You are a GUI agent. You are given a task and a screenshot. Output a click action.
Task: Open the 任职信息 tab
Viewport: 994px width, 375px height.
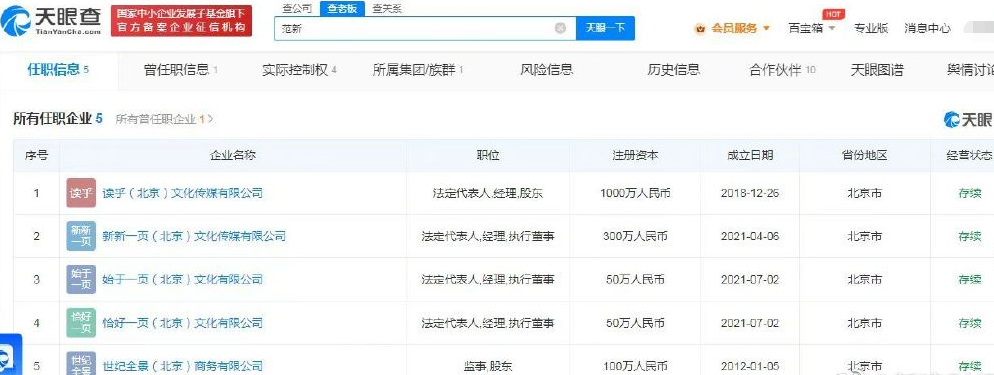pos(58,70)
